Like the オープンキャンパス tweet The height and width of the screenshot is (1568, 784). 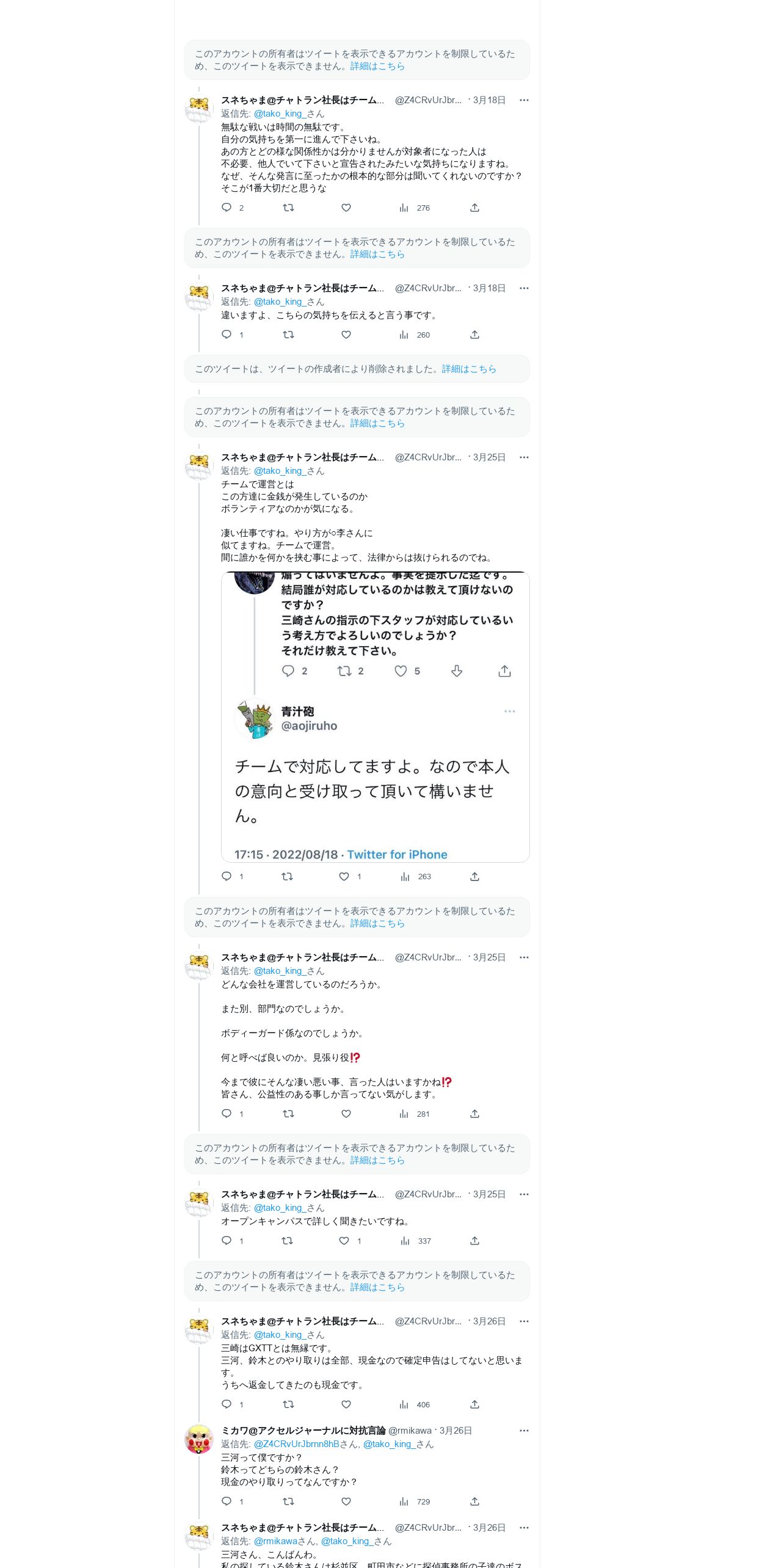tap(344, 1241)
